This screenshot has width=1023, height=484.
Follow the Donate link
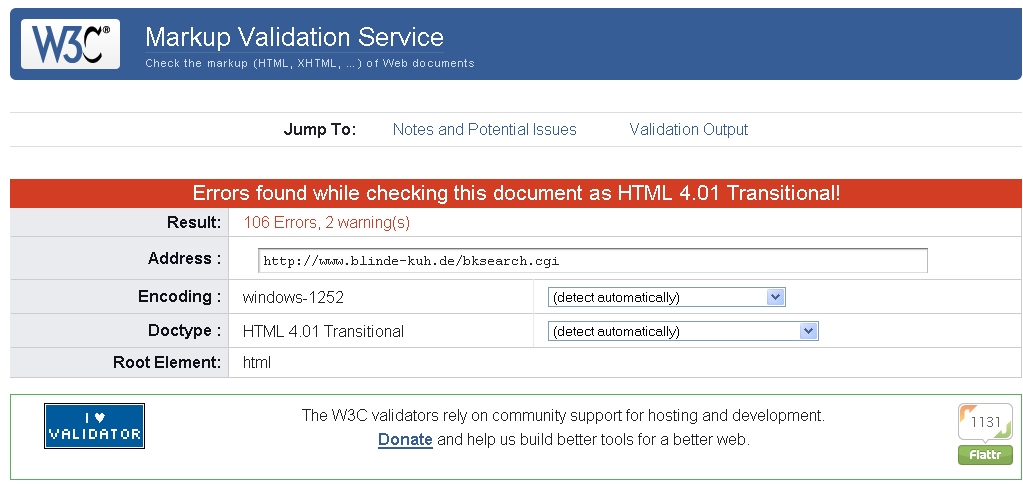[x=405, y=439]
